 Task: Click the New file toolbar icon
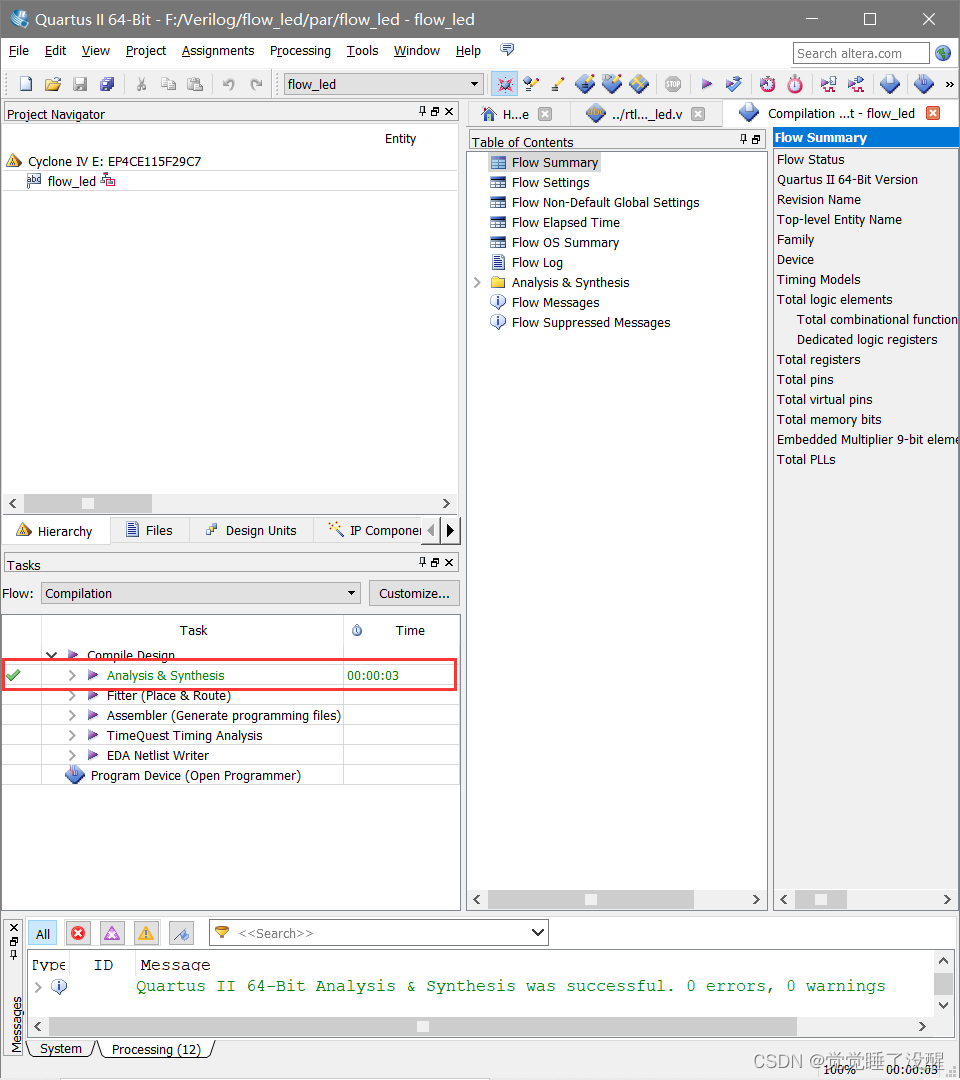click(25, 84)
